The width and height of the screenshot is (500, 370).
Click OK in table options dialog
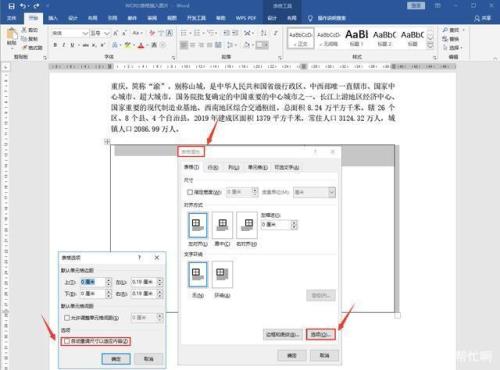coord(116,359)
